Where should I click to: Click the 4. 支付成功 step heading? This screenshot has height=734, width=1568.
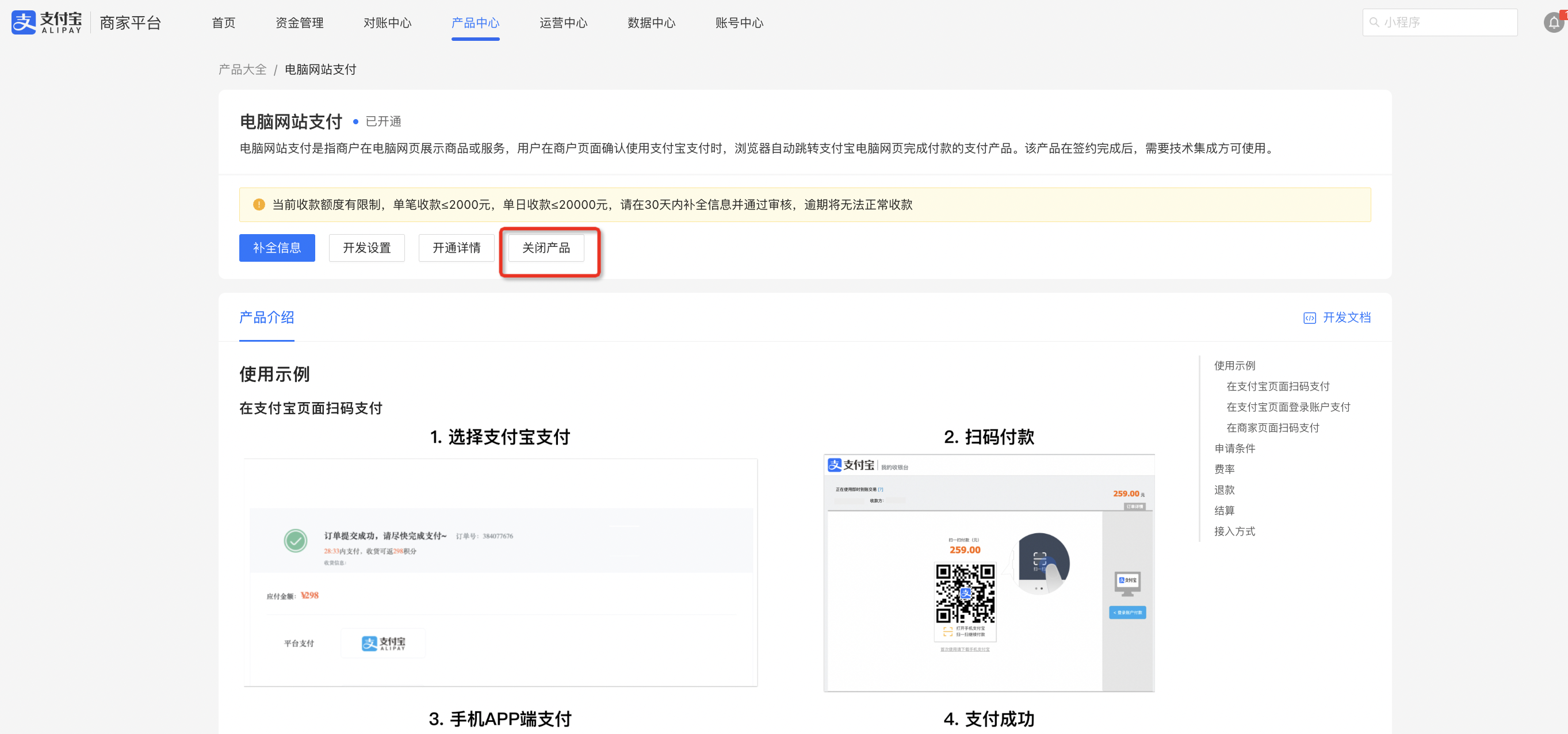click(989, 720)
